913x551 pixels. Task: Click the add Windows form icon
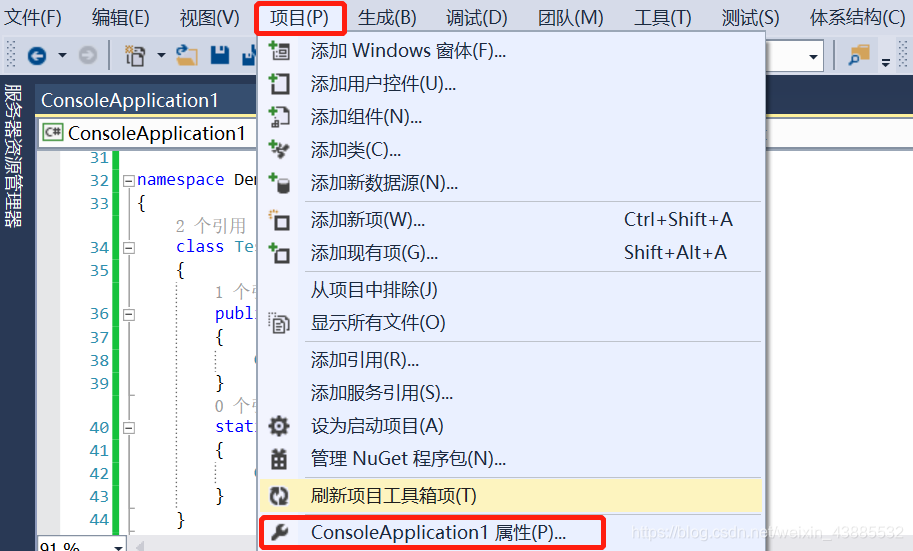[x=279, y=51]
